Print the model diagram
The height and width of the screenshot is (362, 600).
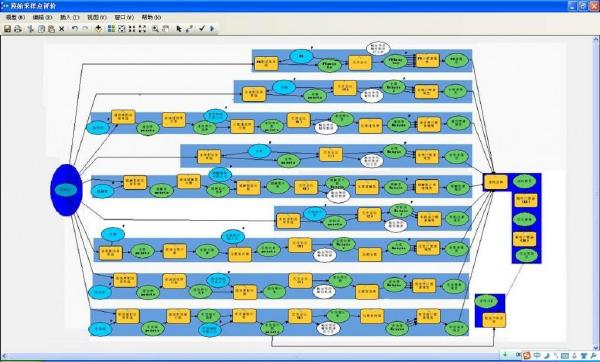pyautogui.click(x=18, y=29)
